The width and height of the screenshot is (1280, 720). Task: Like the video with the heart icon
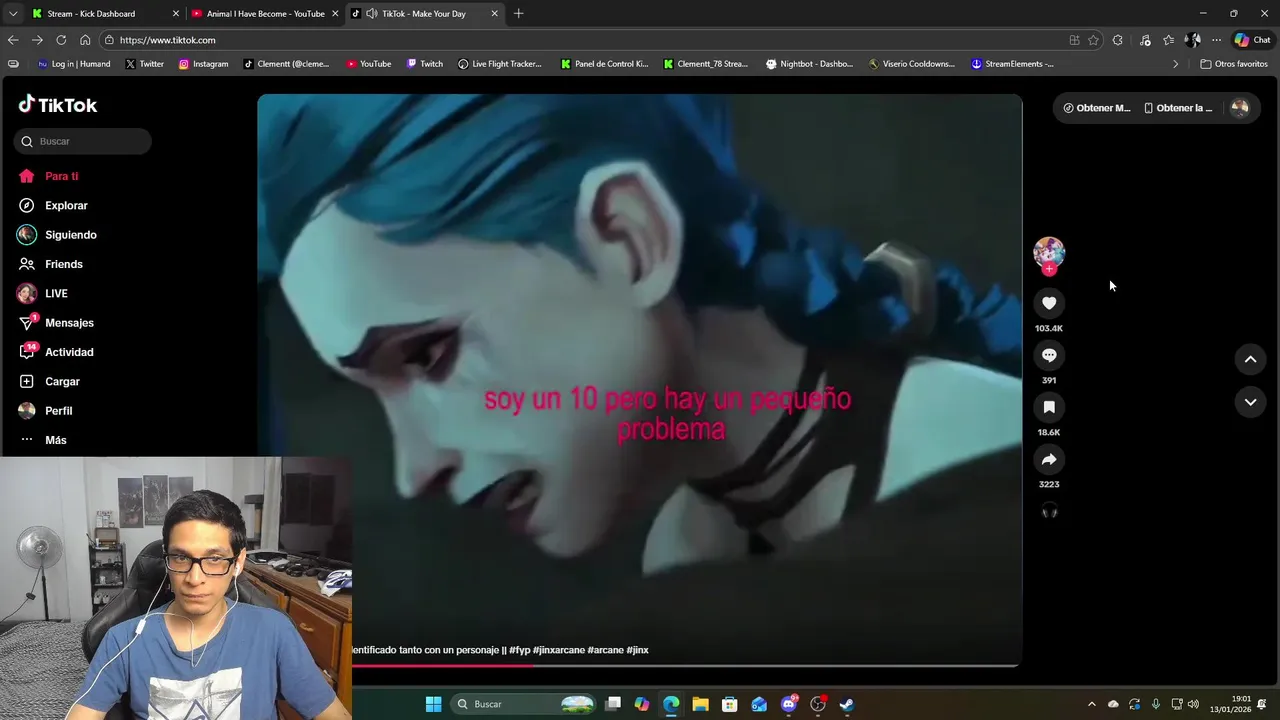pyautogui.click(x=1049, y=303)
